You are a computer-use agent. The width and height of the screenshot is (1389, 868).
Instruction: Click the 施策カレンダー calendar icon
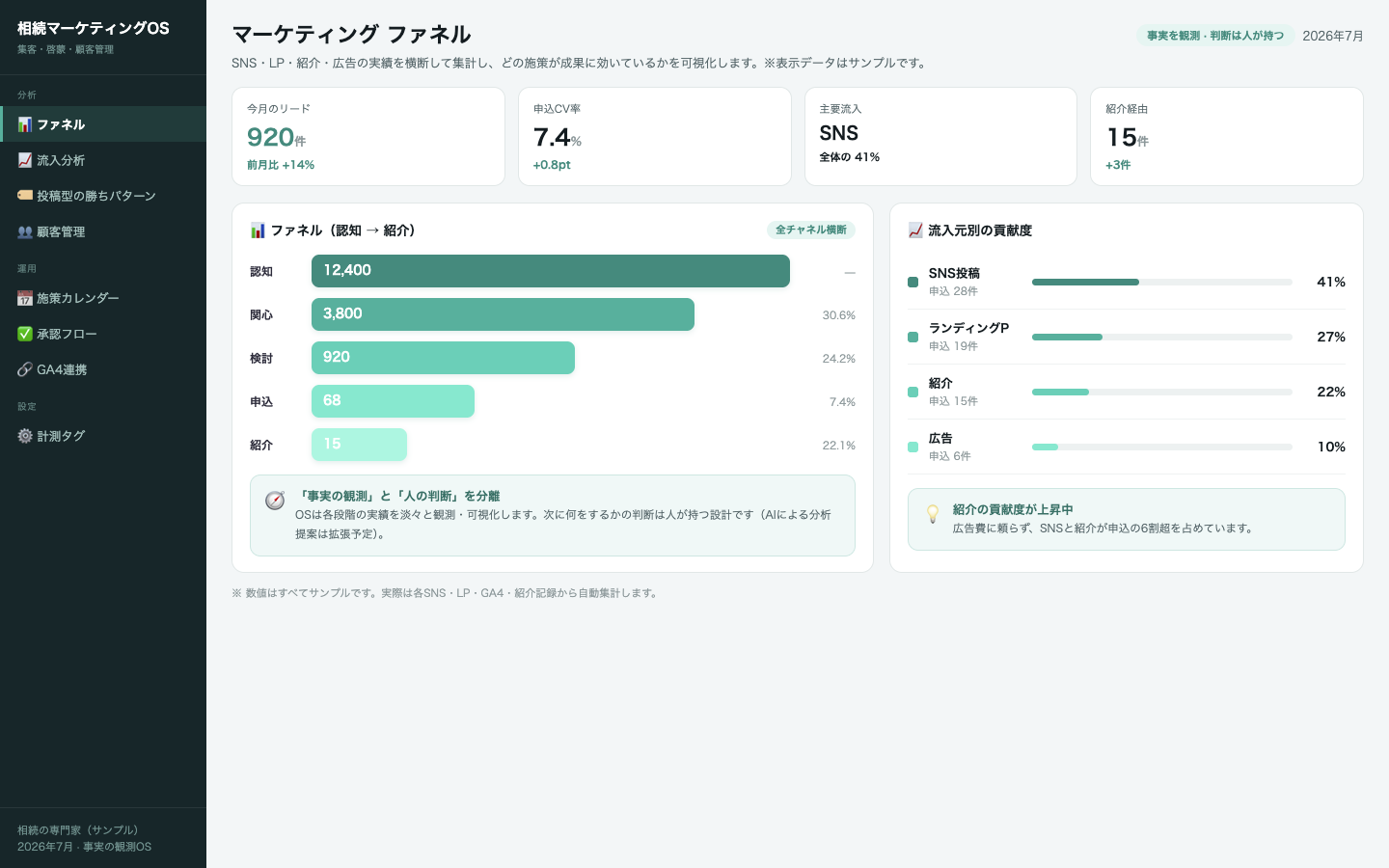(25, 298)
